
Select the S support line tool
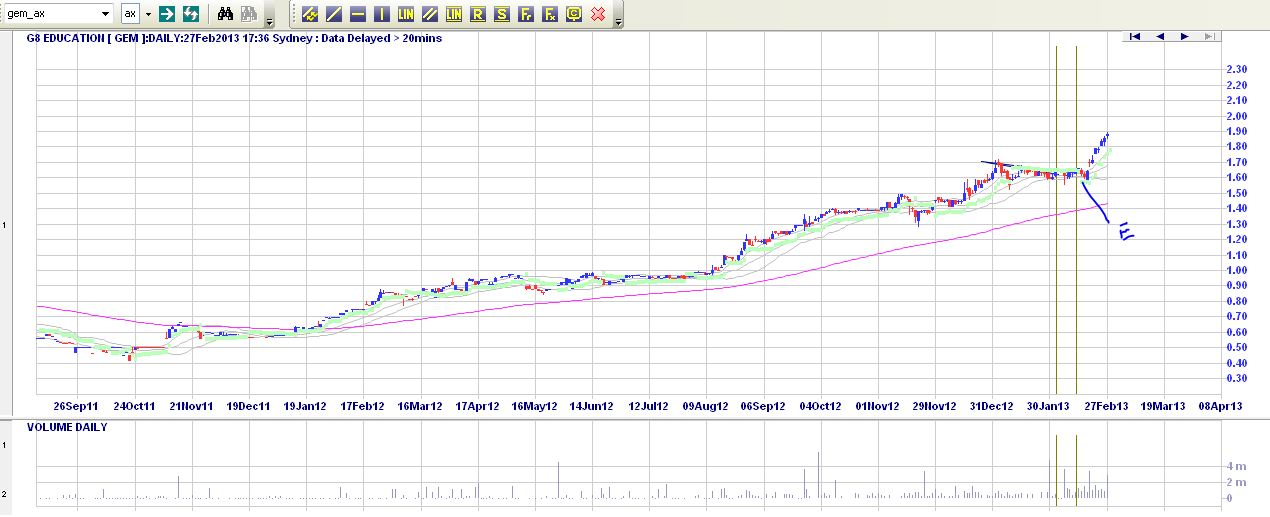[502, 14]
